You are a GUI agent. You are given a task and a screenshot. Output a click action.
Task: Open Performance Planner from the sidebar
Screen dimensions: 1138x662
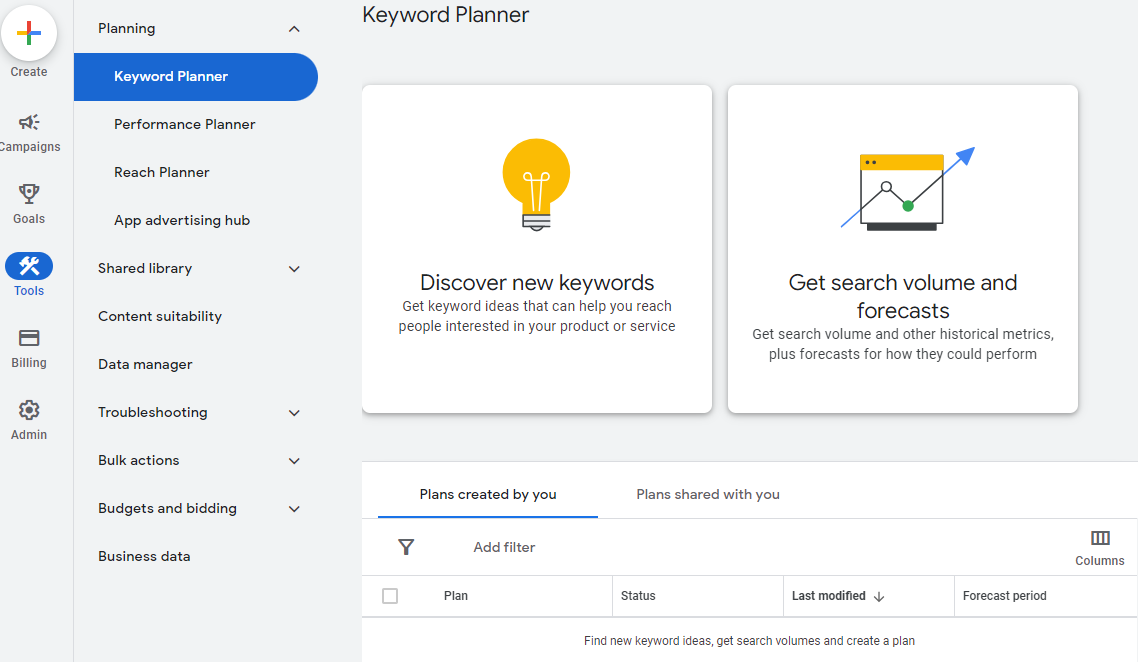(x=185, y=125)
